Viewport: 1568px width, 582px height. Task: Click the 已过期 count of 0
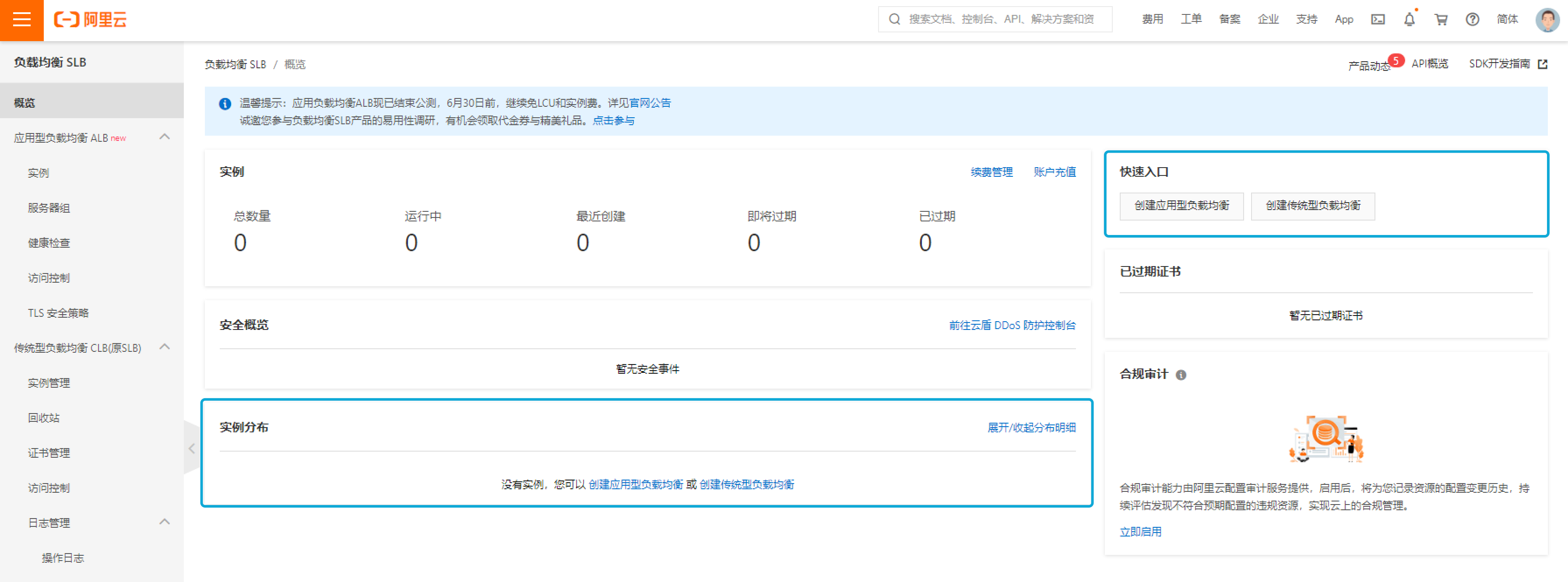click(925, 243)
